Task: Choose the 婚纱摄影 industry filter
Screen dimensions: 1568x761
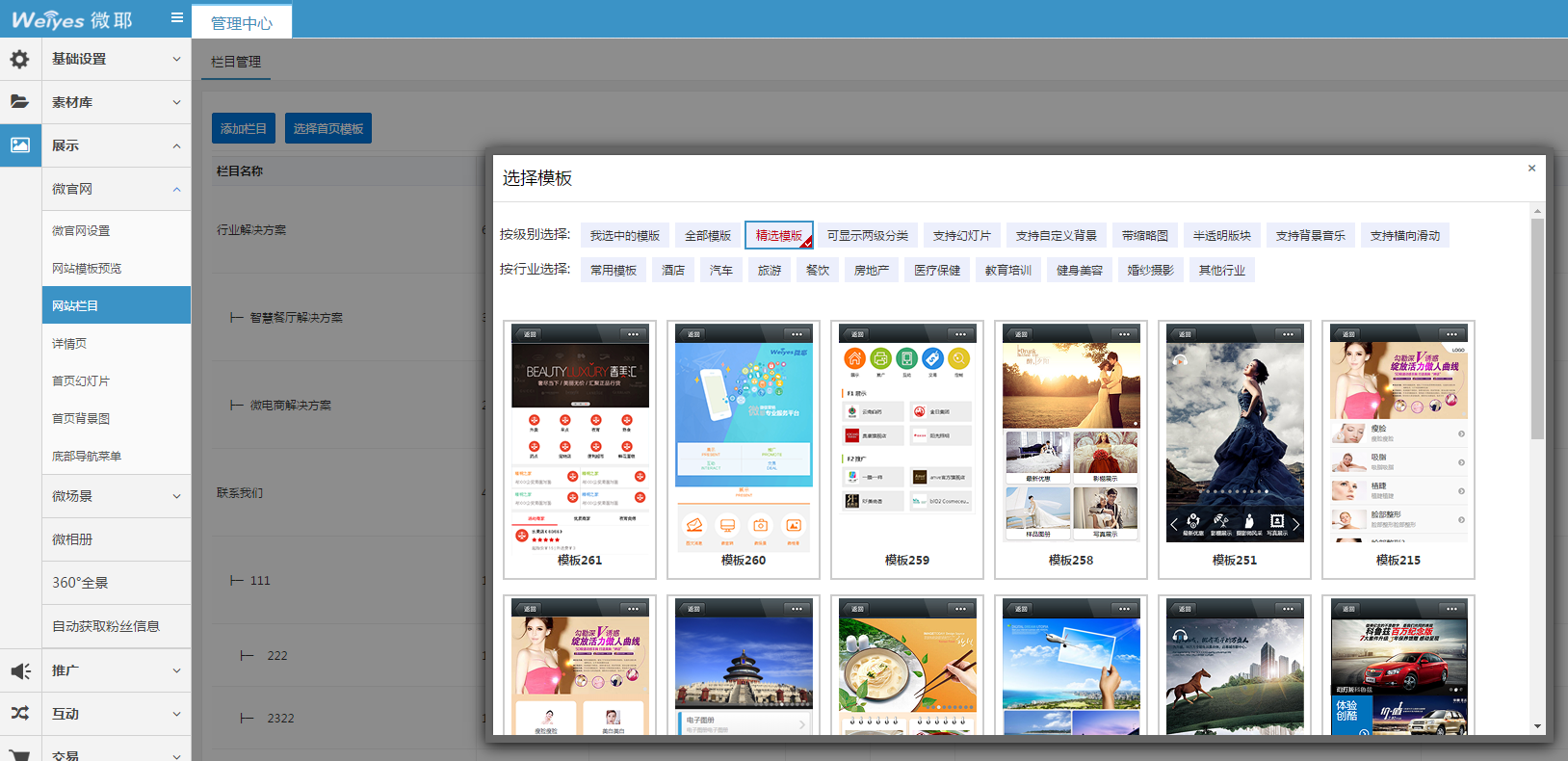Action: coord(1151,270)
